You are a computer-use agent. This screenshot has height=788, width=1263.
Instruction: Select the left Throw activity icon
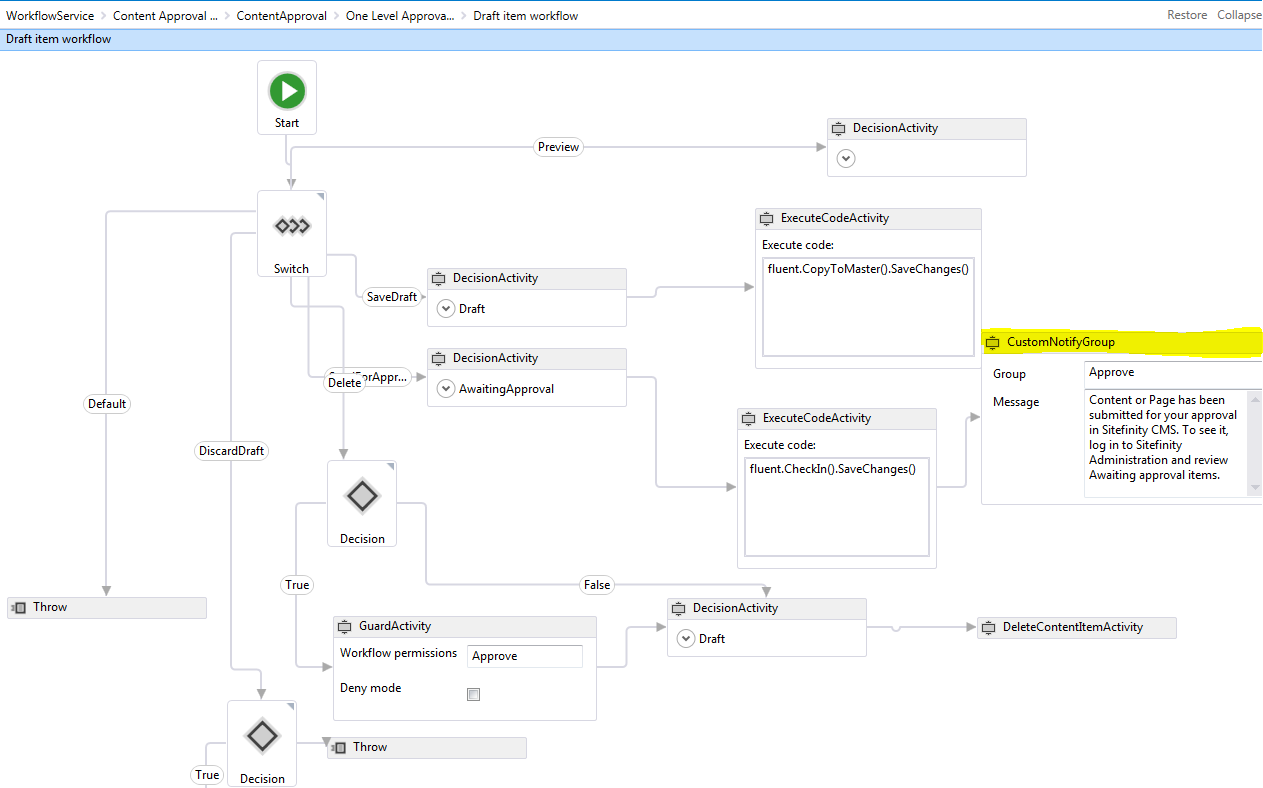(18, 608)
